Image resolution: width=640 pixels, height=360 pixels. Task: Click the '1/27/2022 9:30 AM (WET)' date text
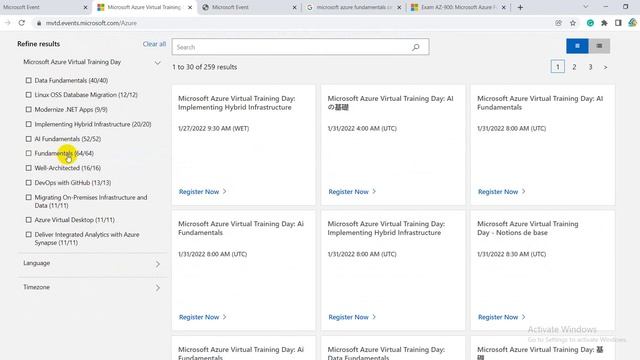213,129
